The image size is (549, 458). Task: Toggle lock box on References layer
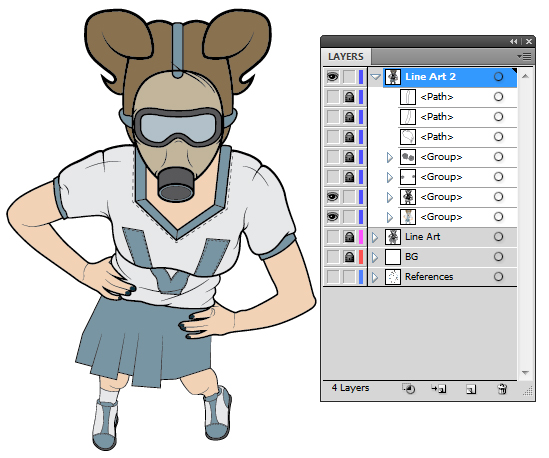pos(349,277)
